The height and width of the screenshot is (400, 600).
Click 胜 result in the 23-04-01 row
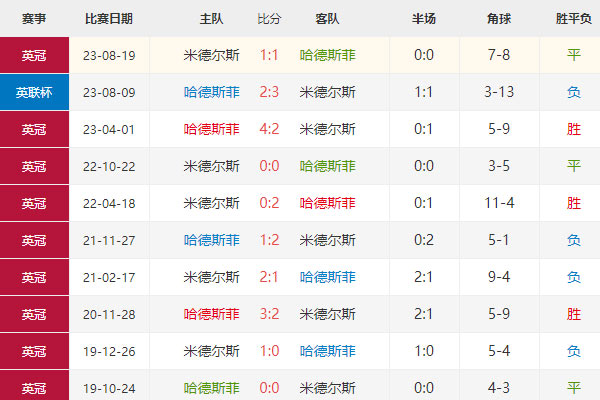click(574, 129)
